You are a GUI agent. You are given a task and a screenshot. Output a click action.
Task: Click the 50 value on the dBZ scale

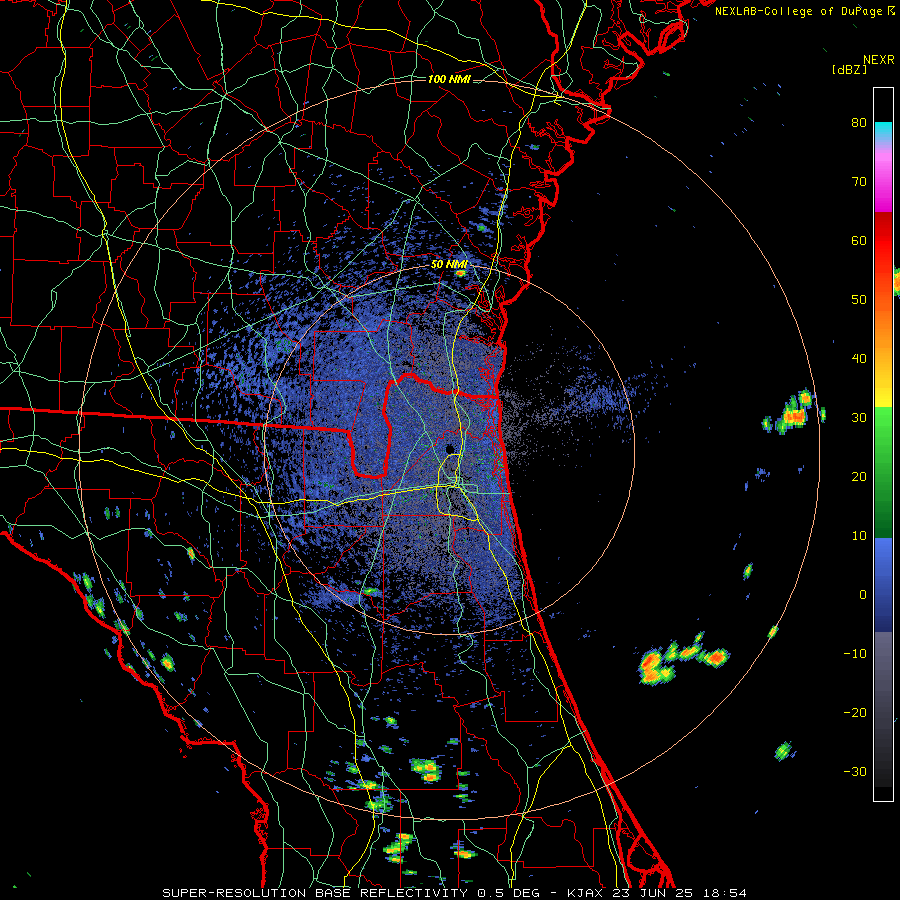(859, 300)
